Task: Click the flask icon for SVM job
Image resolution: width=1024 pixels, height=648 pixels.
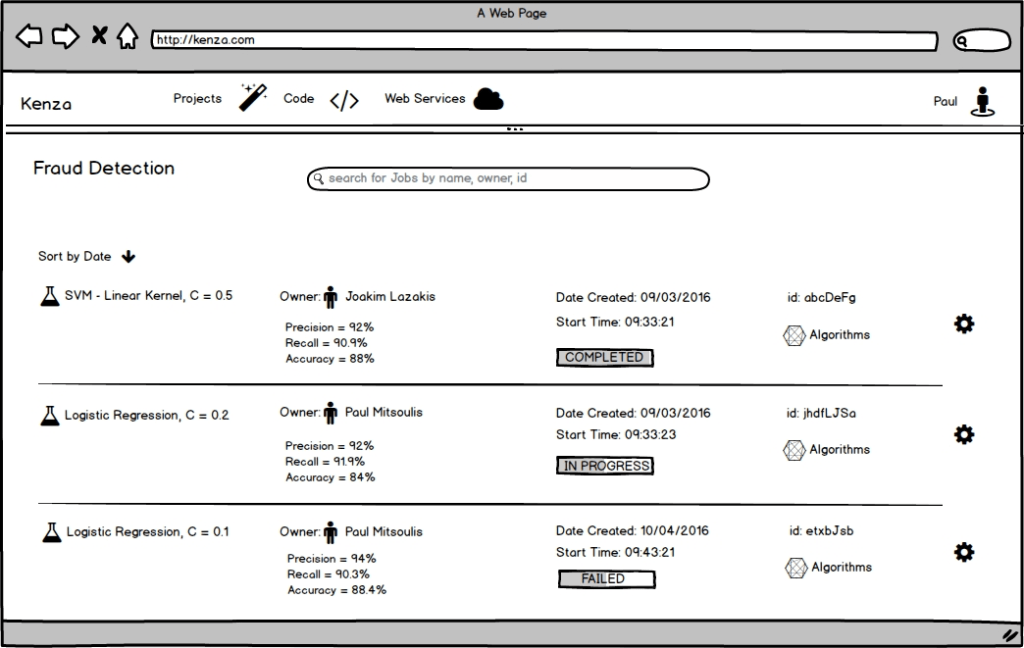Action: point(50,296)
